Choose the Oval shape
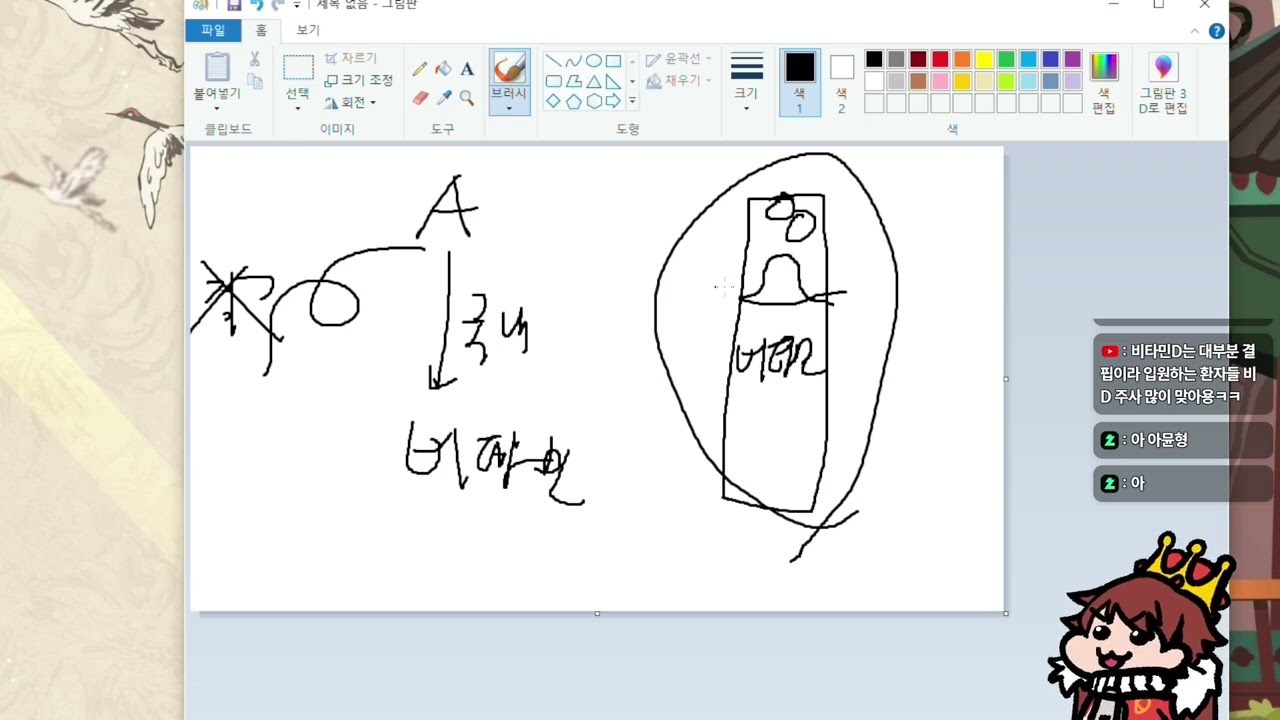The width and height of the screenshot is (1280, 720). 593,60
